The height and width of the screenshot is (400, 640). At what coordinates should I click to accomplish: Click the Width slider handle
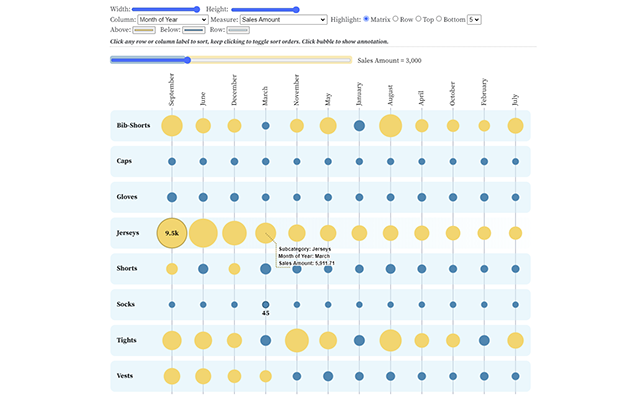pos(197,9)
